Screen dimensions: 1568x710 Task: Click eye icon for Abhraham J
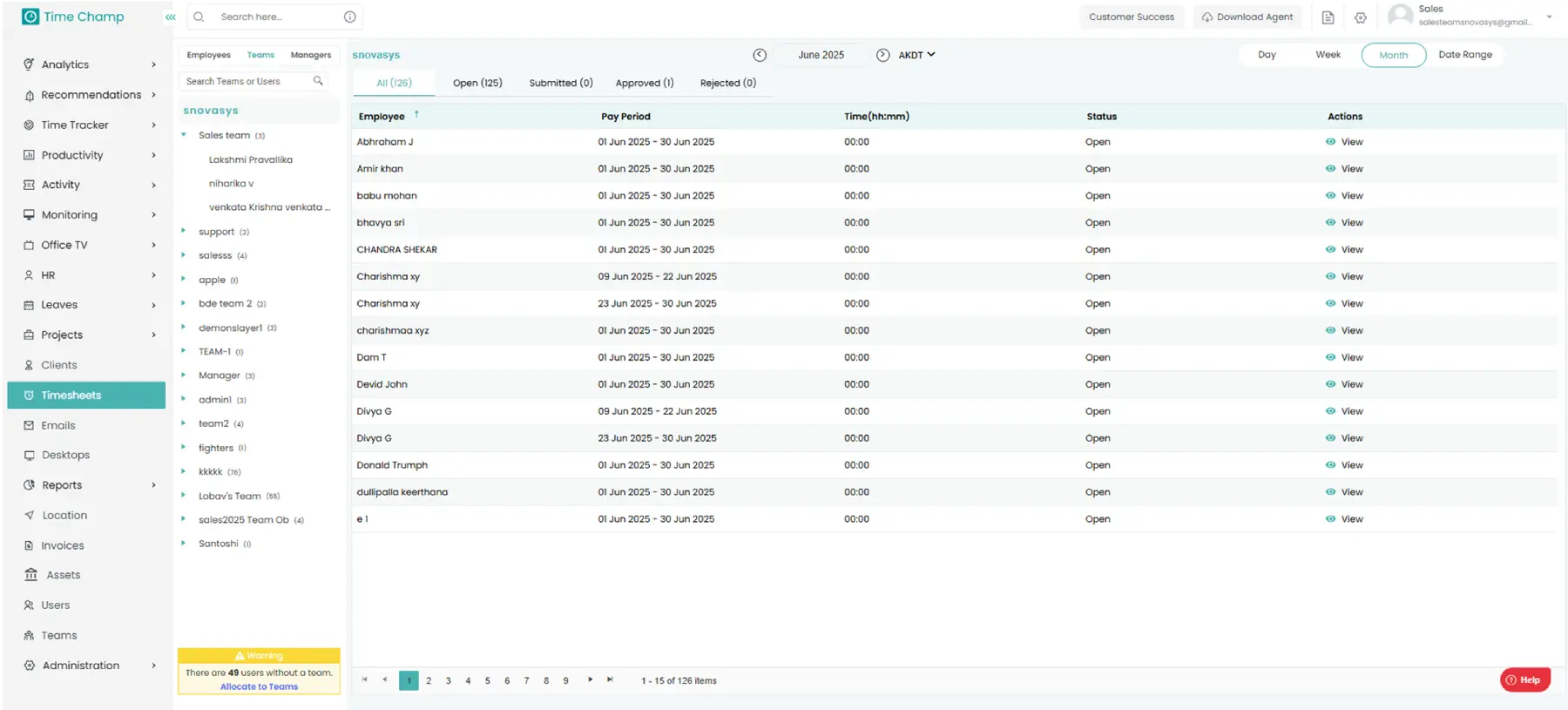(1330, 142)
